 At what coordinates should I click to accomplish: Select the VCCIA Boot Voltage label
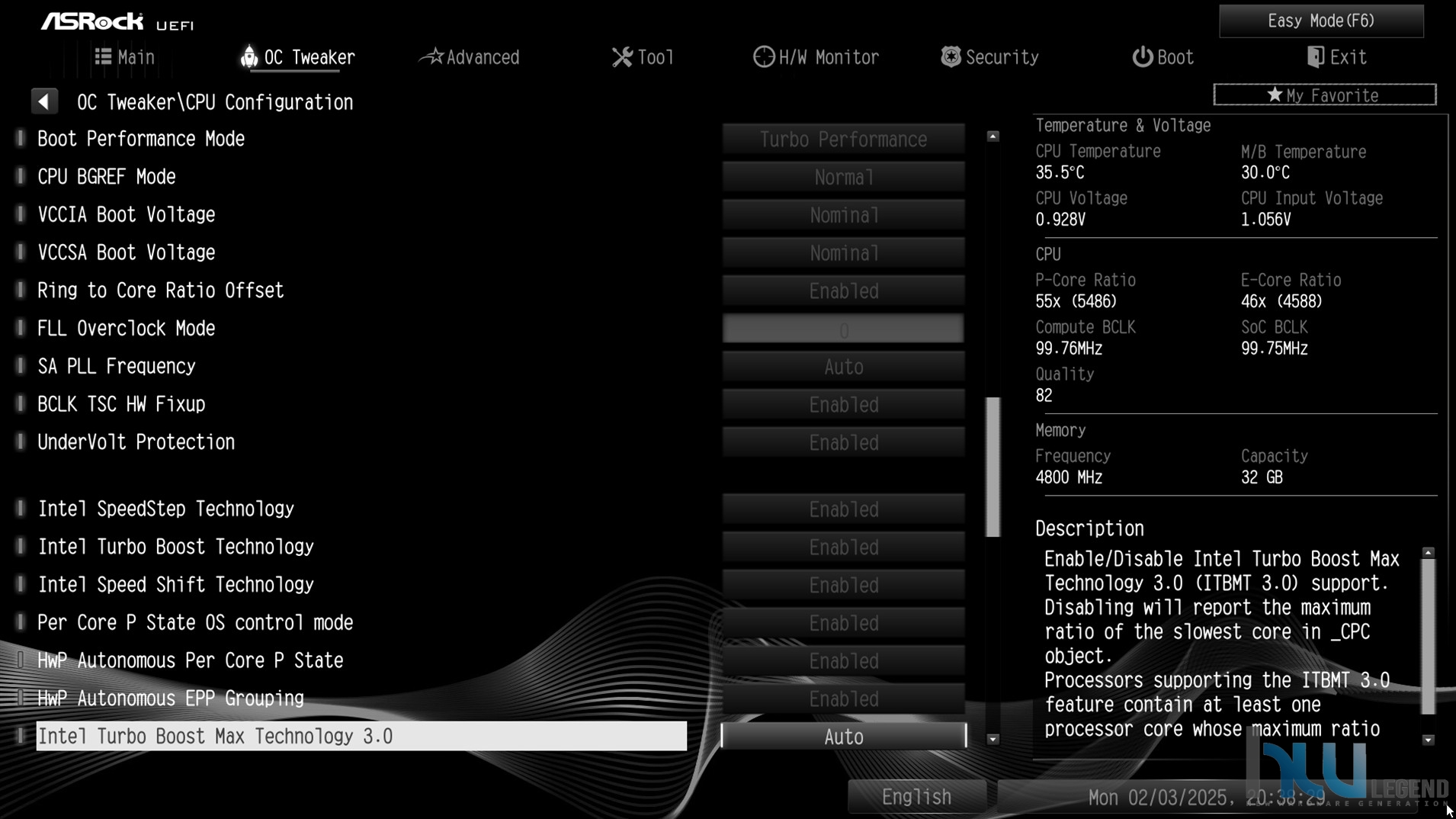pos(127,214)
